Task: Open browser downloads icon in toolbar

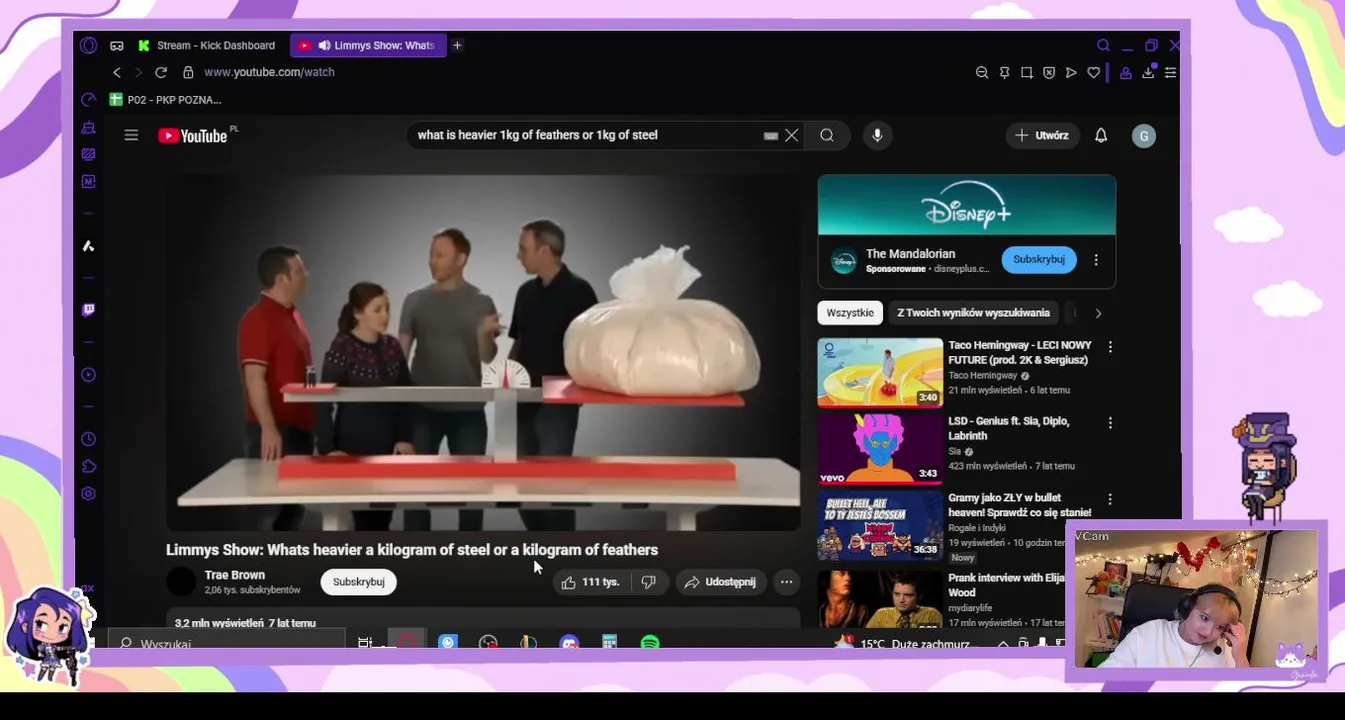Action: (x=1148, y=72)
